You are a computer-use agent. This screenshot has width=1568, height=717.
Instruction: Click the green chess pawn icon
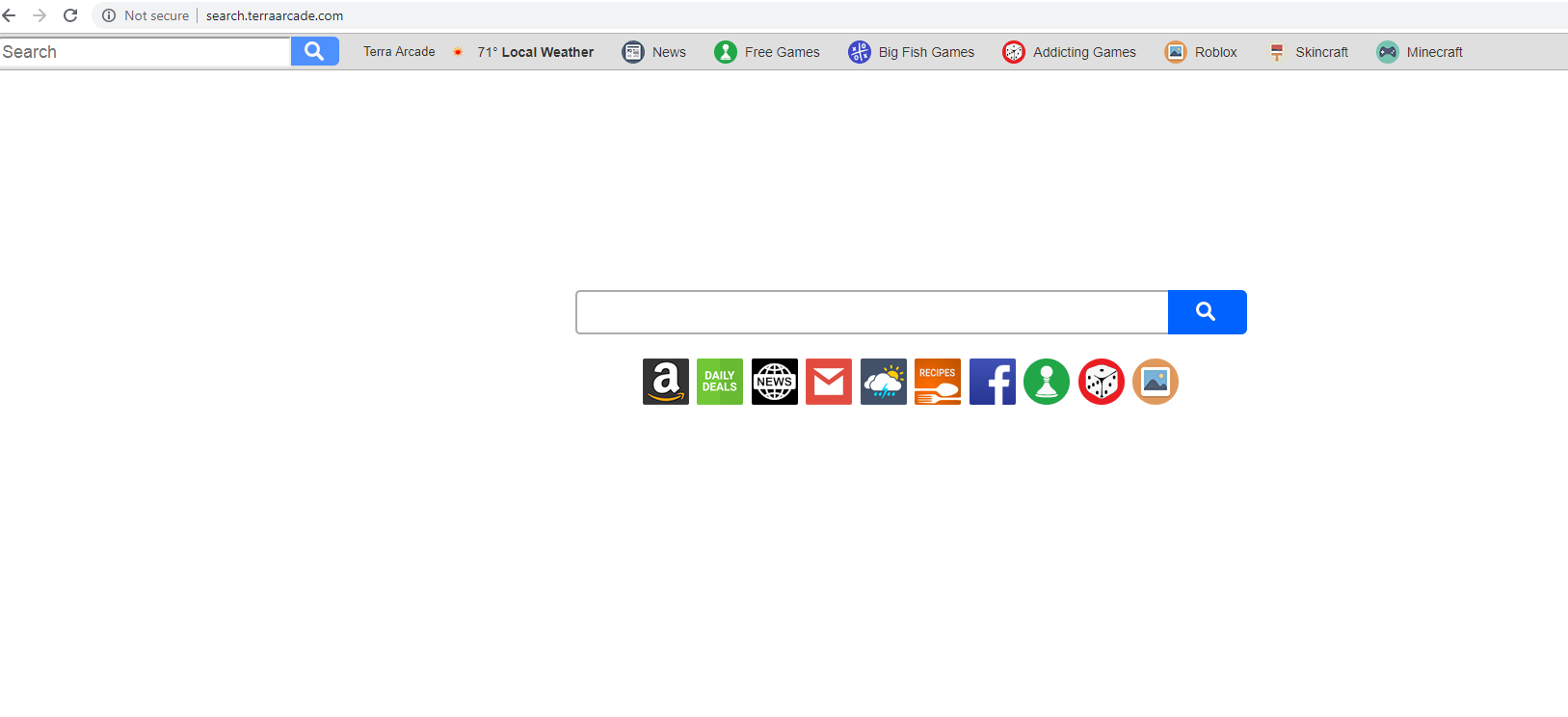tap(1047, 382)
